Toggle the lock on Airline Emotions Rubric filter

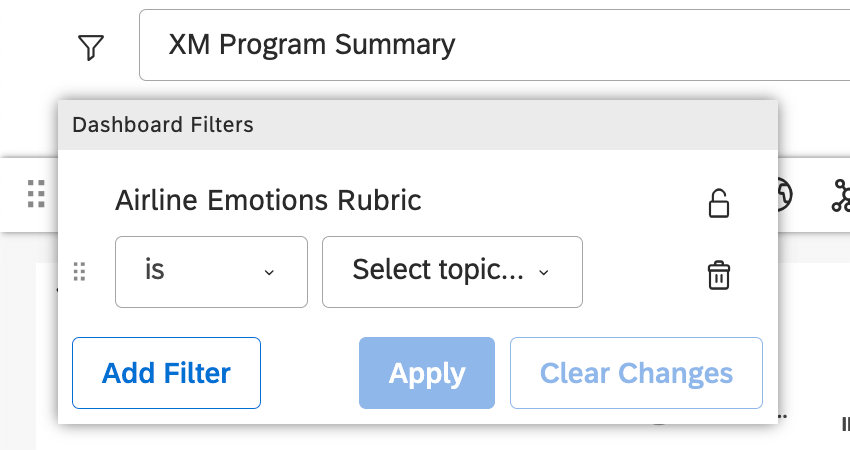(x=718, y=203)
